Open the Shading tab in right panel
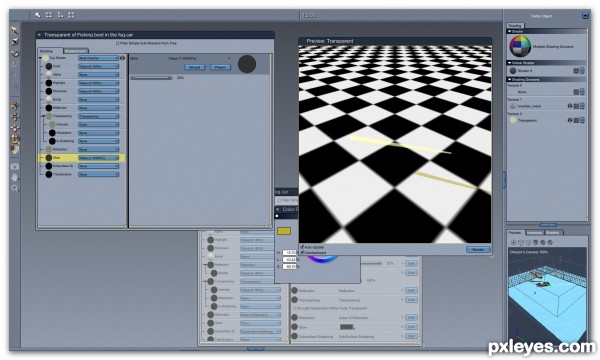The image size is (600, 360). [515, 26]
